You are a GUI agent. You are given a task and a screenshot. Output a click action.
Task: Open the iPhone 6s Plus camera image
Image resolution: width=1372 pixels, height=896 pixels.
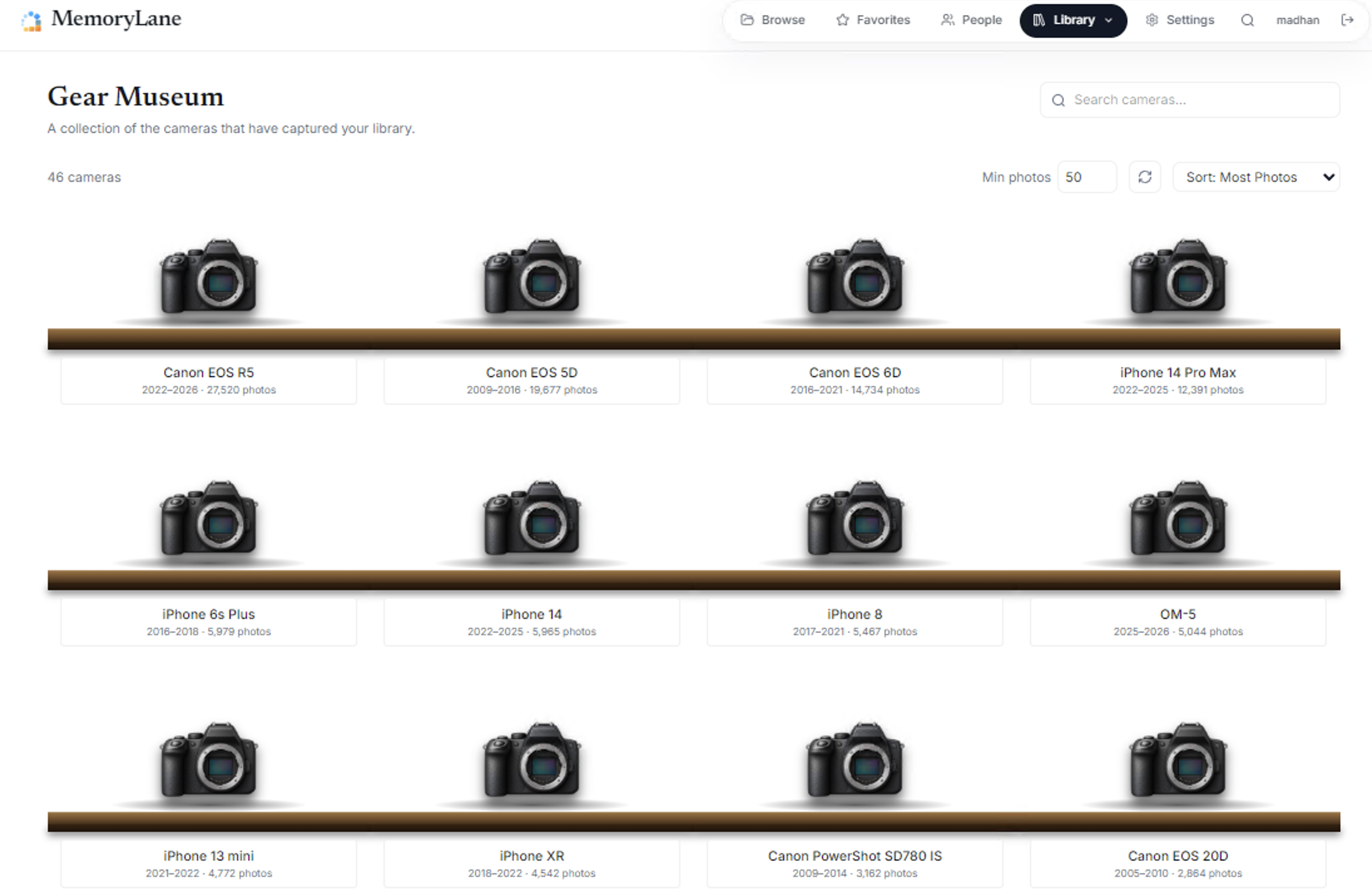point(209,518)
